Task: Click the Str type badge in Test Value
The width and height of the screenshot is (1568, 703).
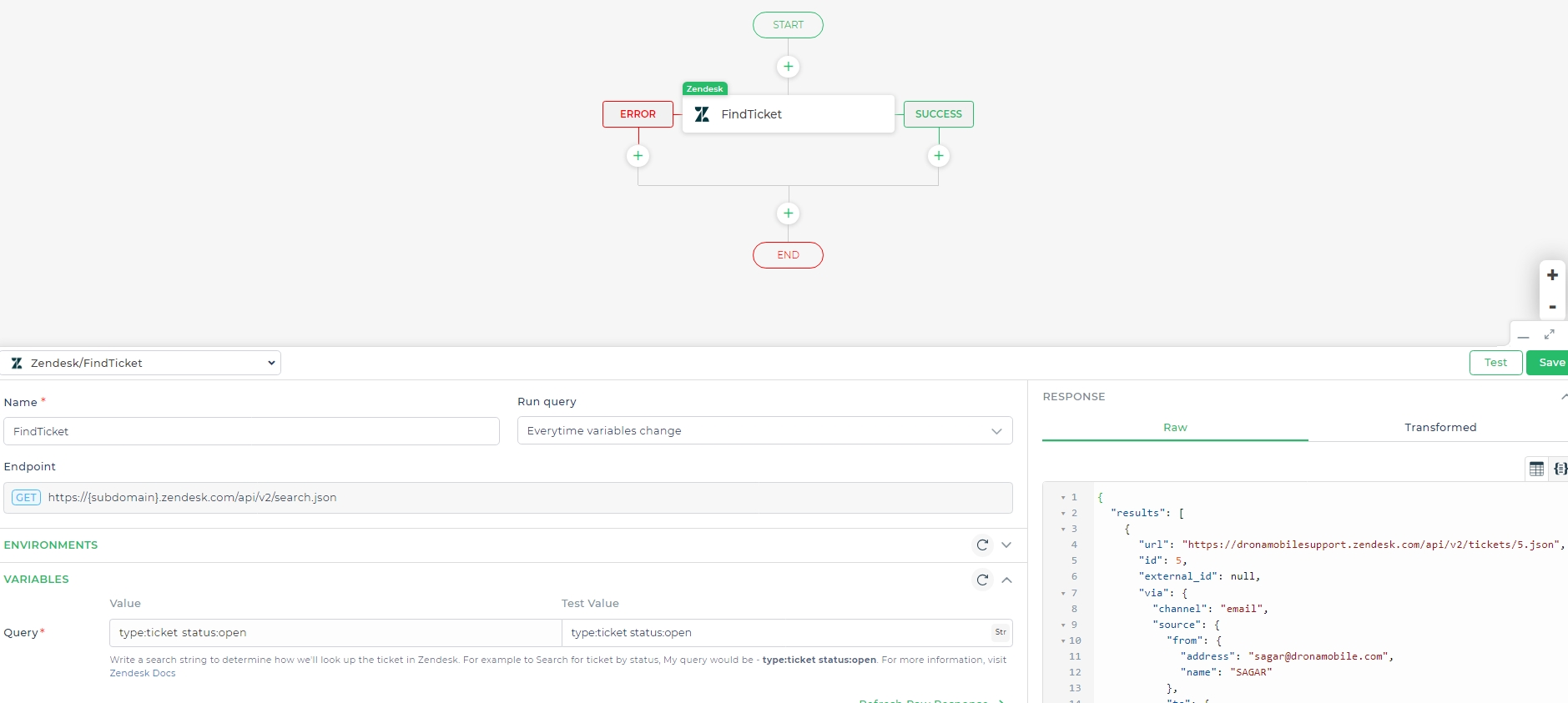Action: (1001, 632)
